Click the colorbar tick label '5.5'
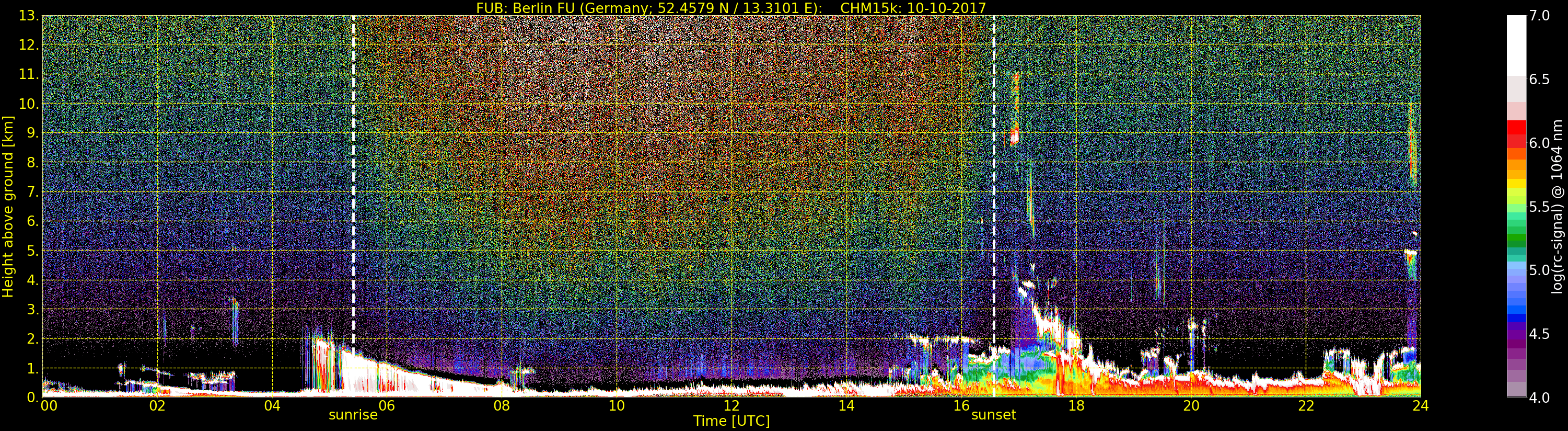Image resolution: width=1568 pixels, height=431 pixels. click(1539, 207)
